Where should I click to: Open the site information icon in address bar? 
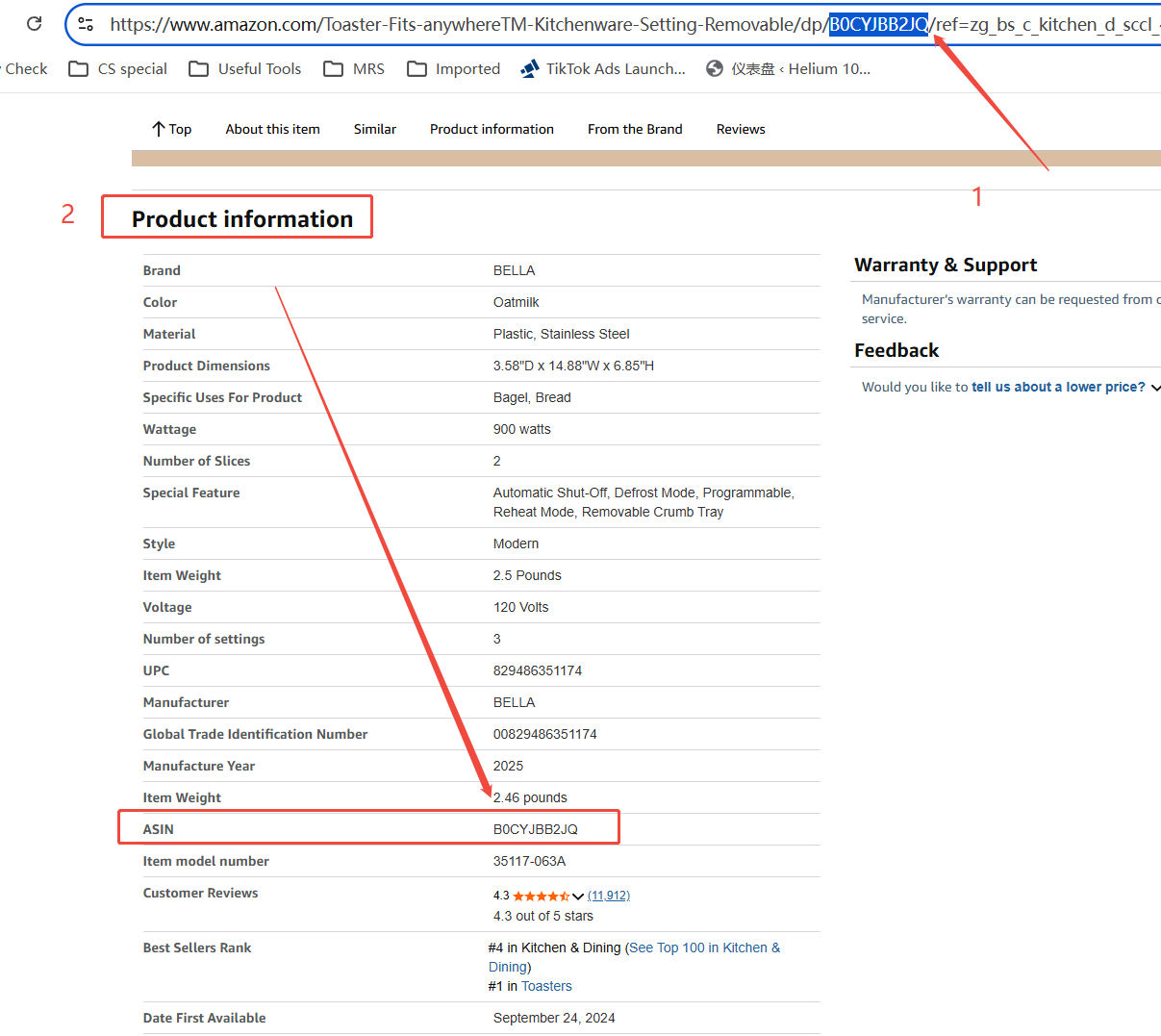coord(86,24)
